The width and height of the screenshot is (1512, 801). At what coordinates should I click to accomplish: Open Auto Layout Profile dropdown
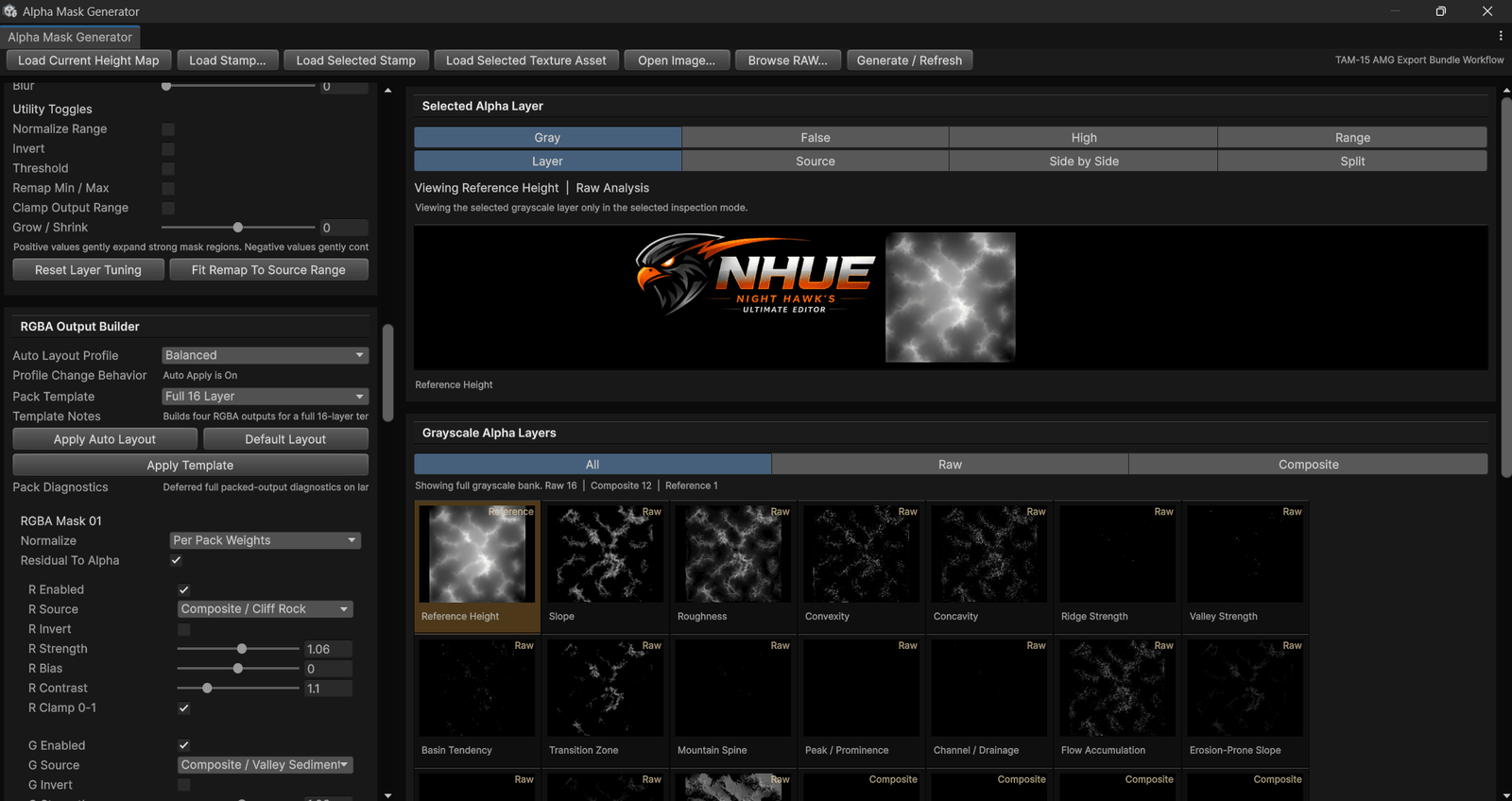click(x=265, y=355)
